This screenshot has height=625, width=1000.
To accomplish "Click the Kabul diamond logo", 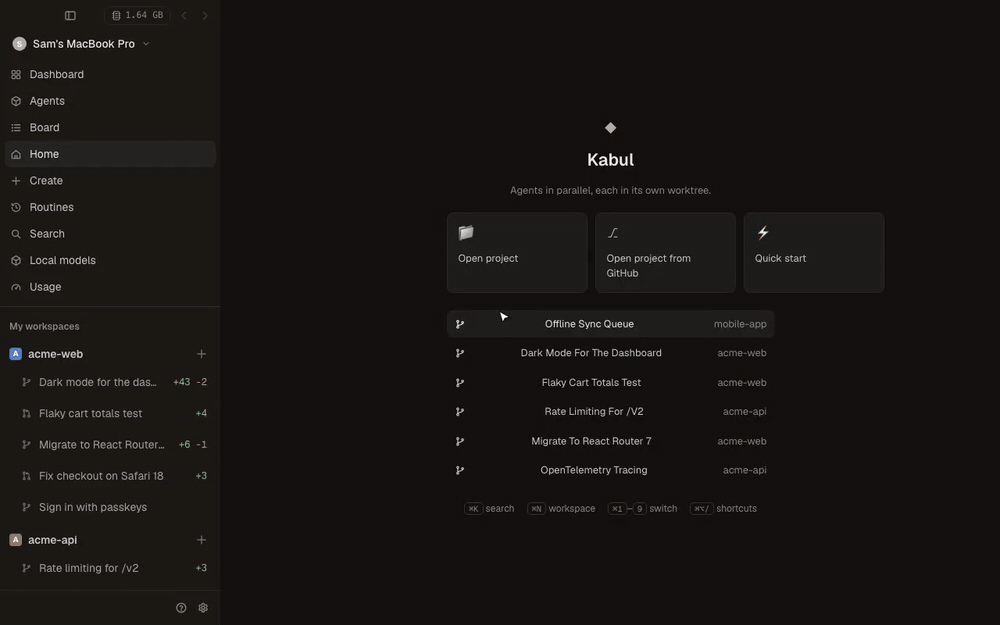I will click(x=610, y=128).
